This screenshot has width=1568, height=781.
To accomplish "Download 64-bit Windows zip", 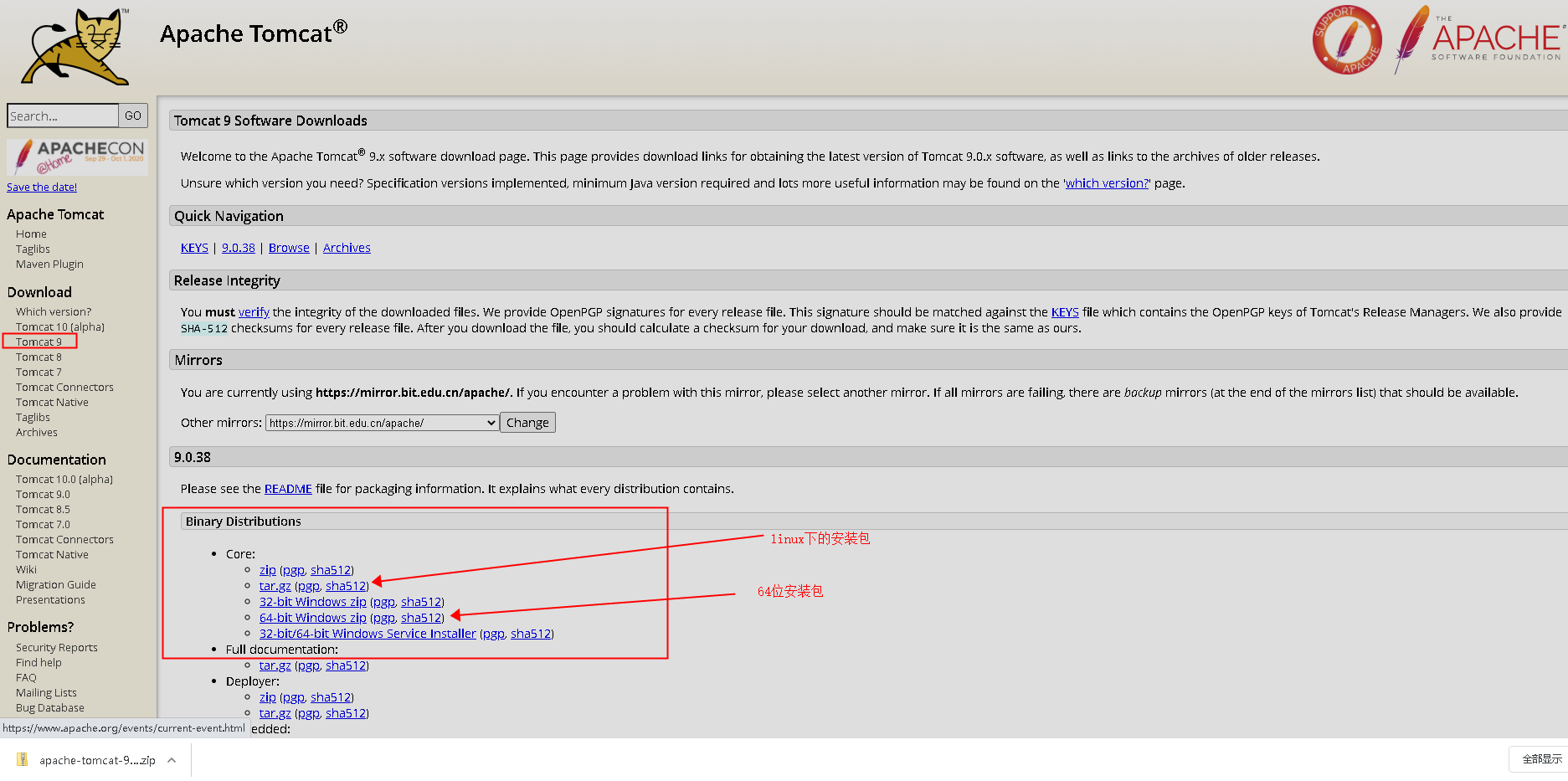I will point(313,618).
